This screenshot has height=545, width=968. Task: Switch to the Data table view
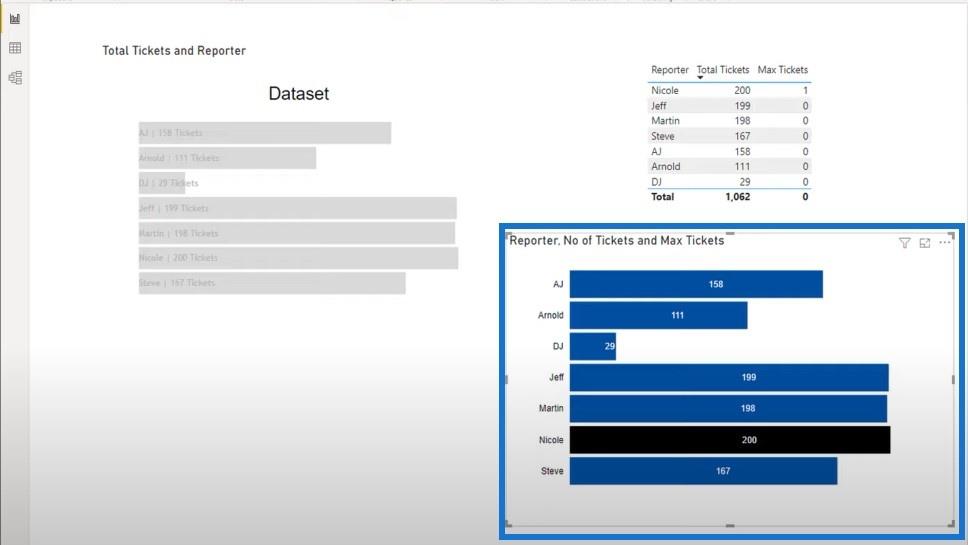pyautogui.click(x=15, y=48)
